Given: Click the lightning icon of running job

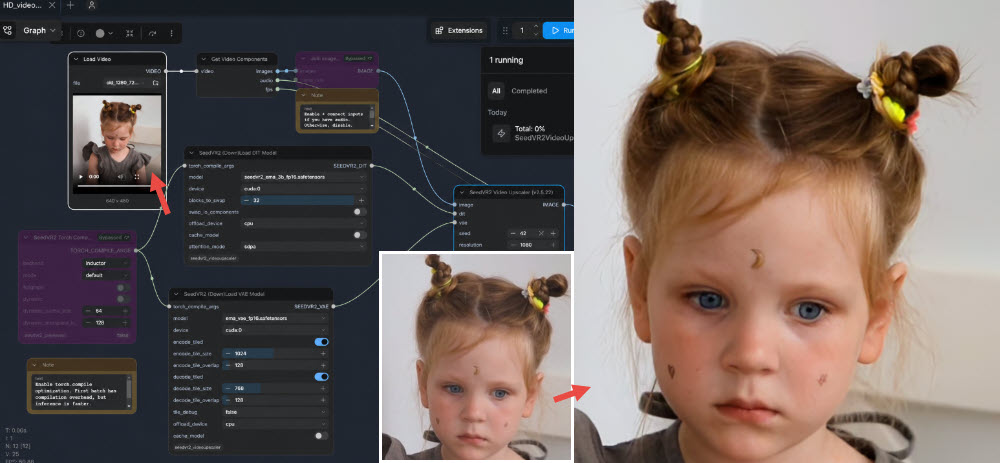Looking at the screenshot, I should point(501,133).
